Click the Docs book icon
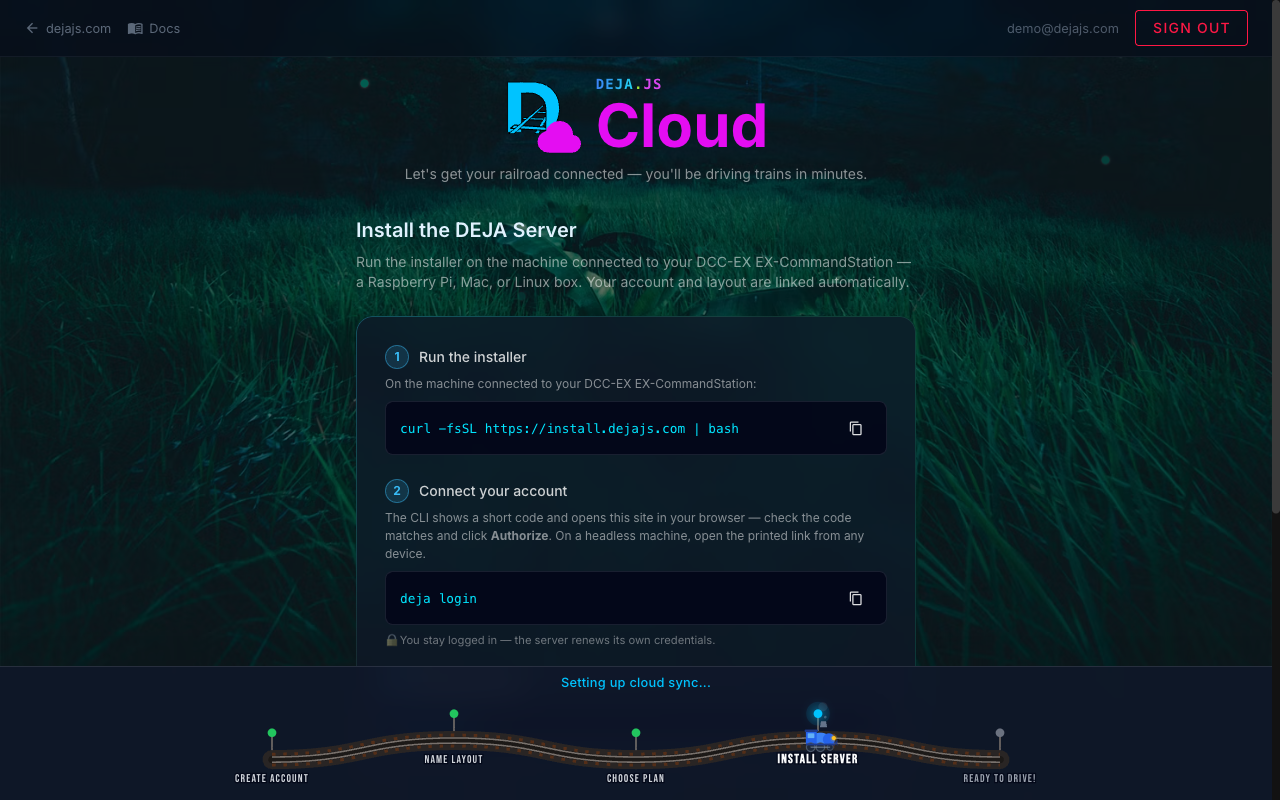The image size is (1280, 800). point(135,28)
